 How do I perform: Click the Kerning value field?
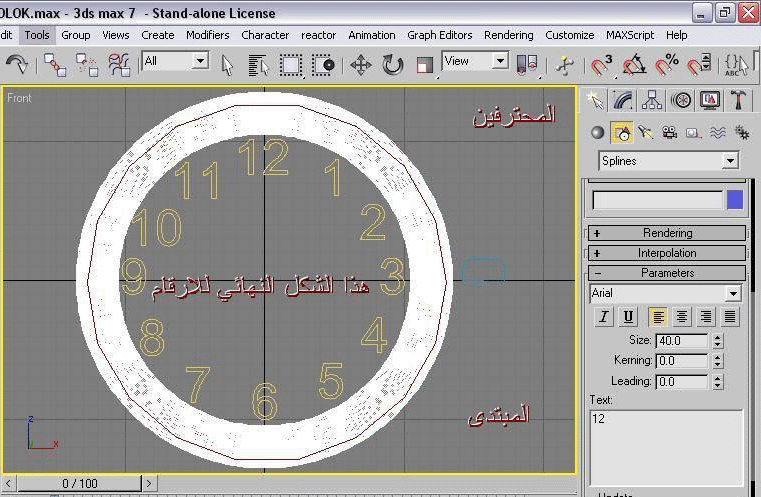[682, 361]
